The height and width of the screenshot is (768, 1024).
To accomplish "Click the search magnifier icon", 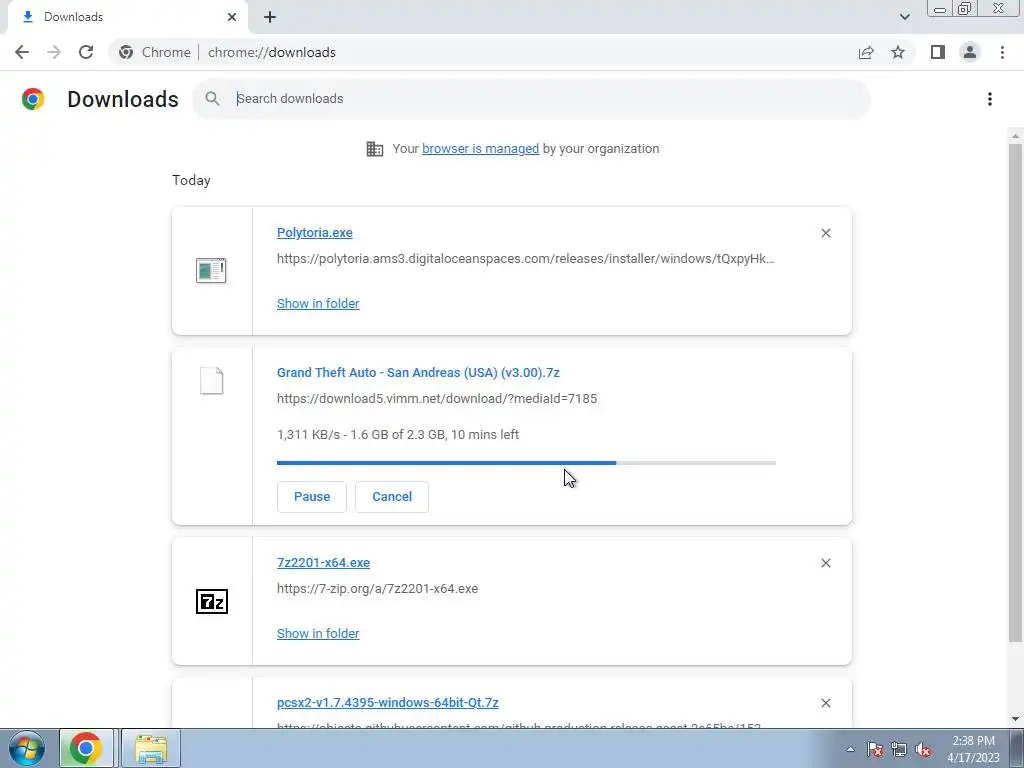I will point(212,99).
